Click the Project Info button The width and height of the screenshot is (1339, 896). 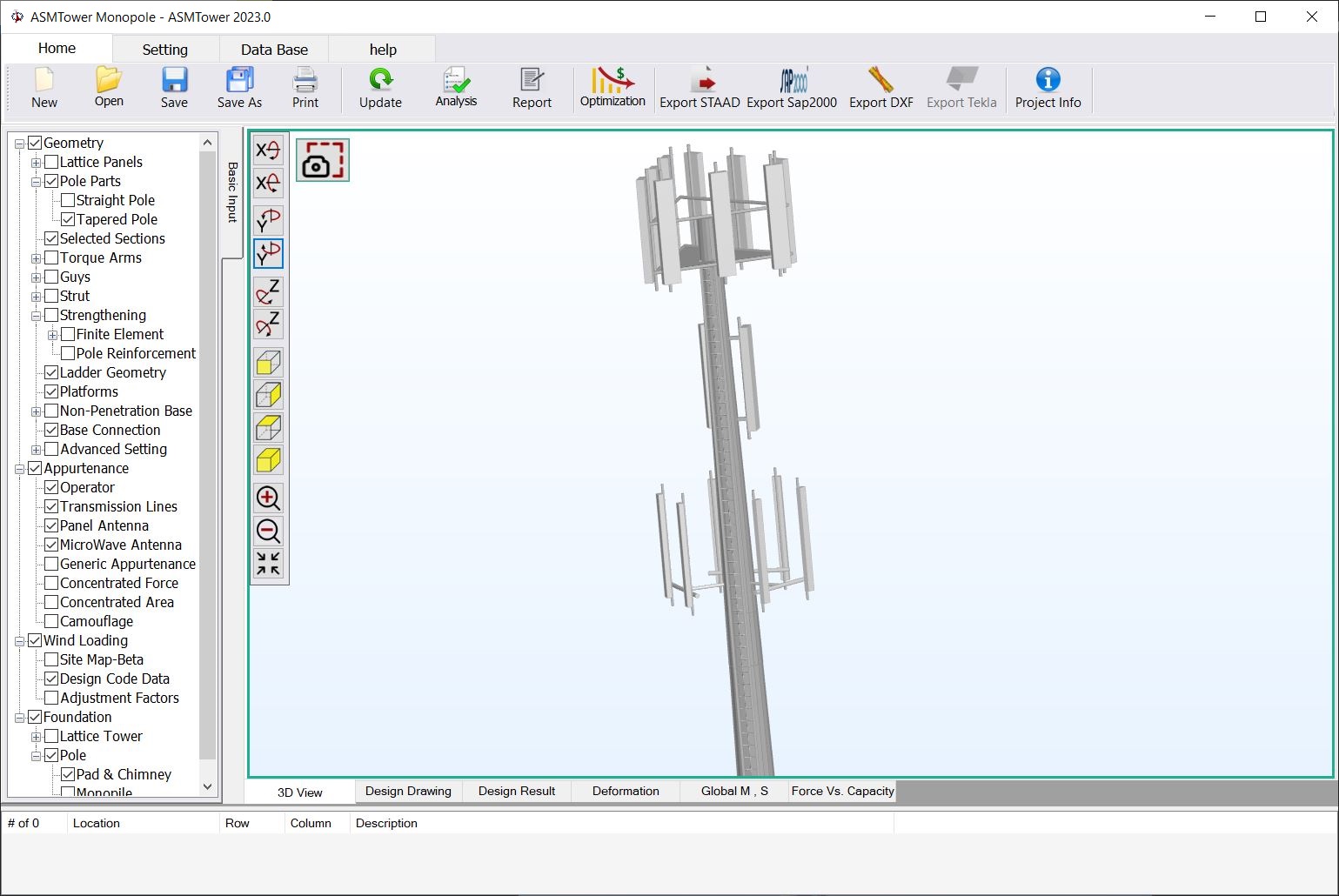click(1048, 87)
